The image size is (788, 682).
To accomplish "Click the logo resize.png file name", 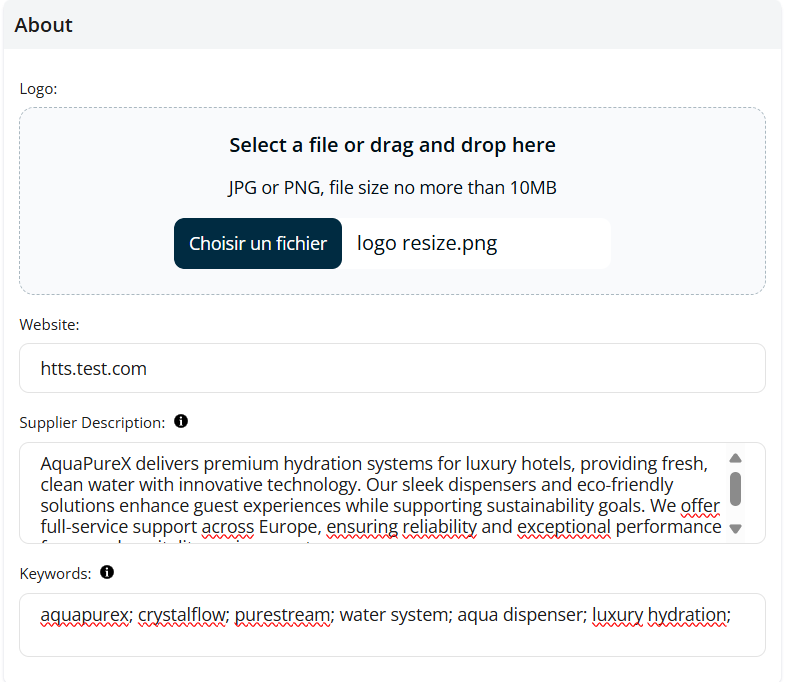I will click(427, 243).
